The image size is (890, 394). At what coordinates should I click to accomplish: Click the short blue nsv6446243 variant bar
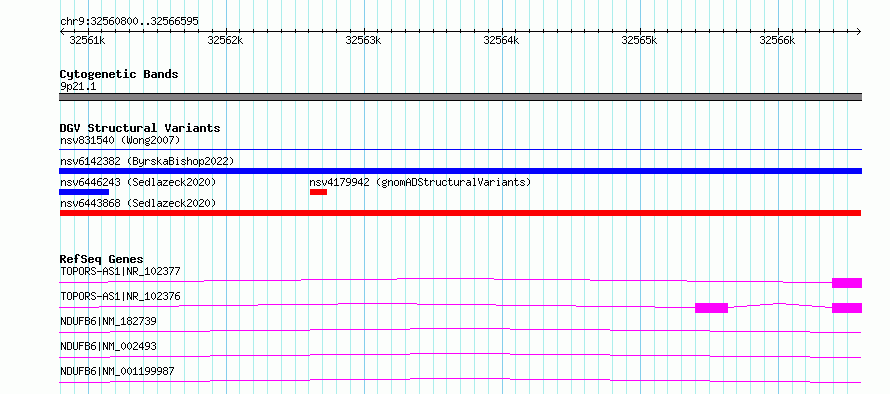point(84,192)
